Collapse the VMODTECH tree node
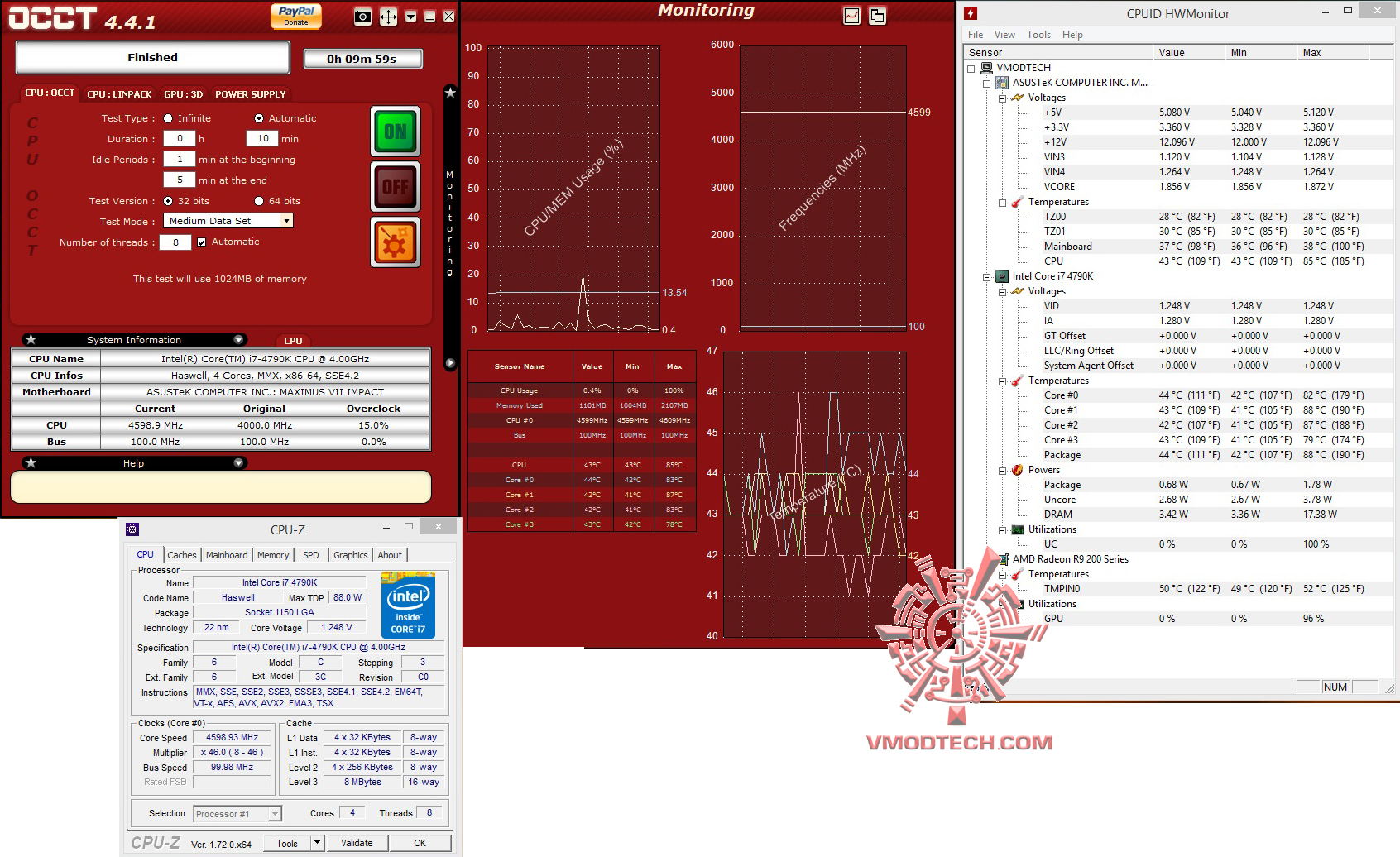 tap(971, 68)
